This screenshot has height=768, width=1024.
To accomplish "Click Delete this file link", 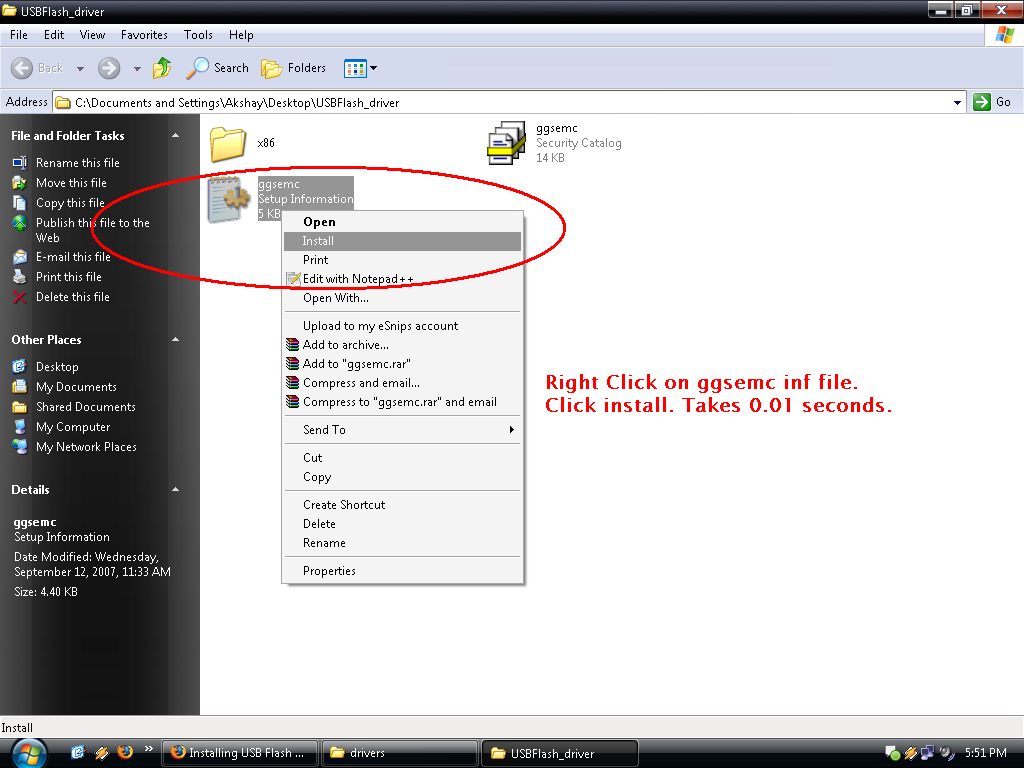I will [72, 297].
